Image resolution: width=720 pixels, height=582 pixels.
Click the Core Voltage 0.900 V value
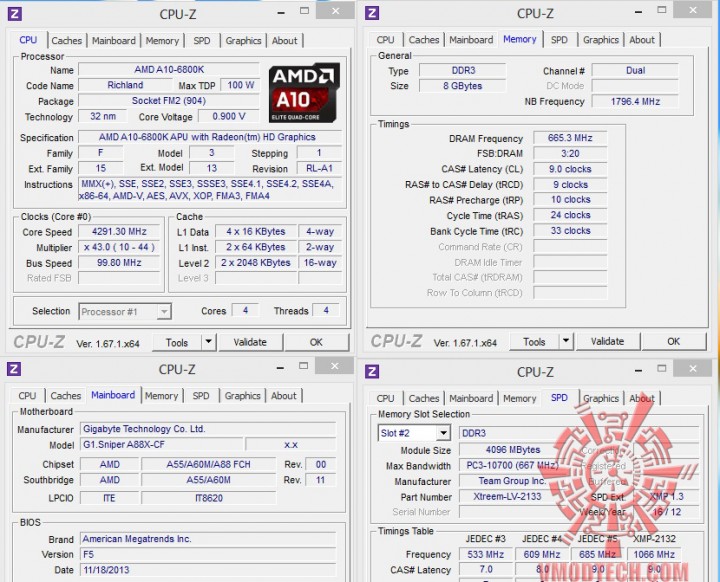(x=229, y=116)
